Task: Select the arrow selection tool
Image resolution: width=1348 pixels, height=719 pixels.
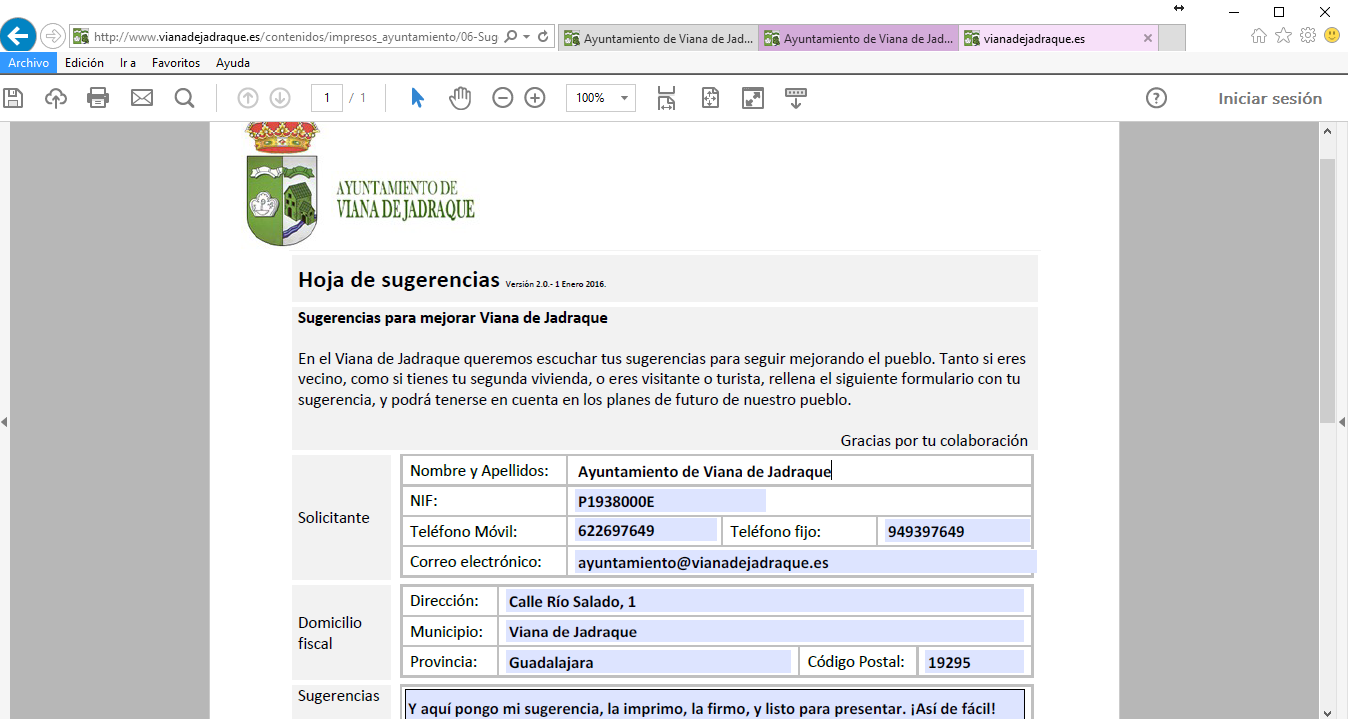Action: (417, 97)
